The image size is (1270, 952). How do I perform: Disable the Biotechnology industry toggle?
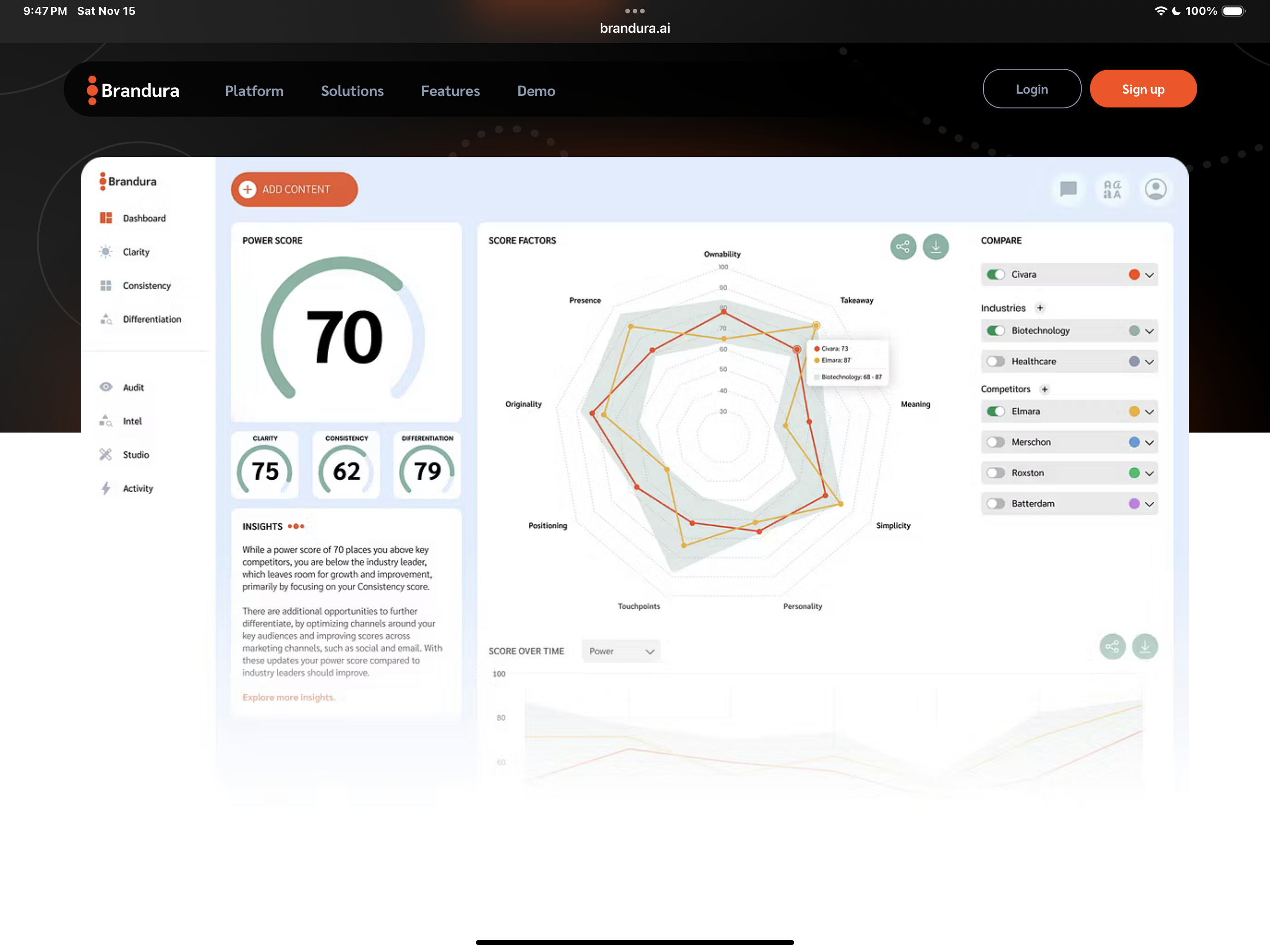pyautogui.click(x=995, y=331)
